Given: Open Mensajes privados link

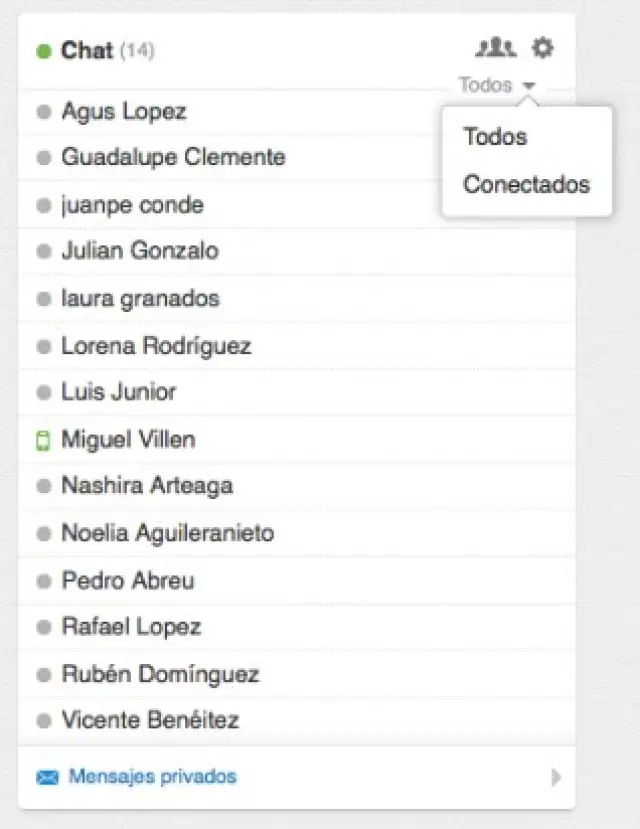Looking at the screenshot, I should (x=152, y=776).
